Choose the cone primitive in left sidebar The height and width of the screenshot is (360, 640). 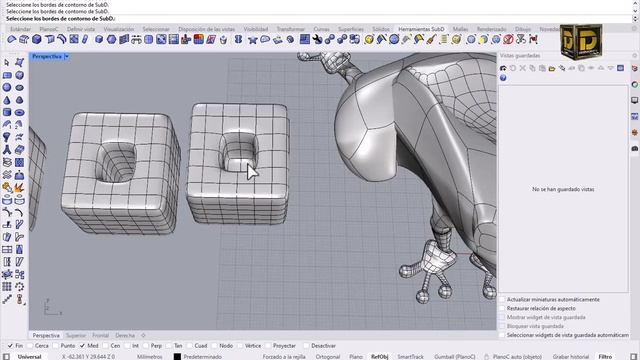[x=7, y=100]
